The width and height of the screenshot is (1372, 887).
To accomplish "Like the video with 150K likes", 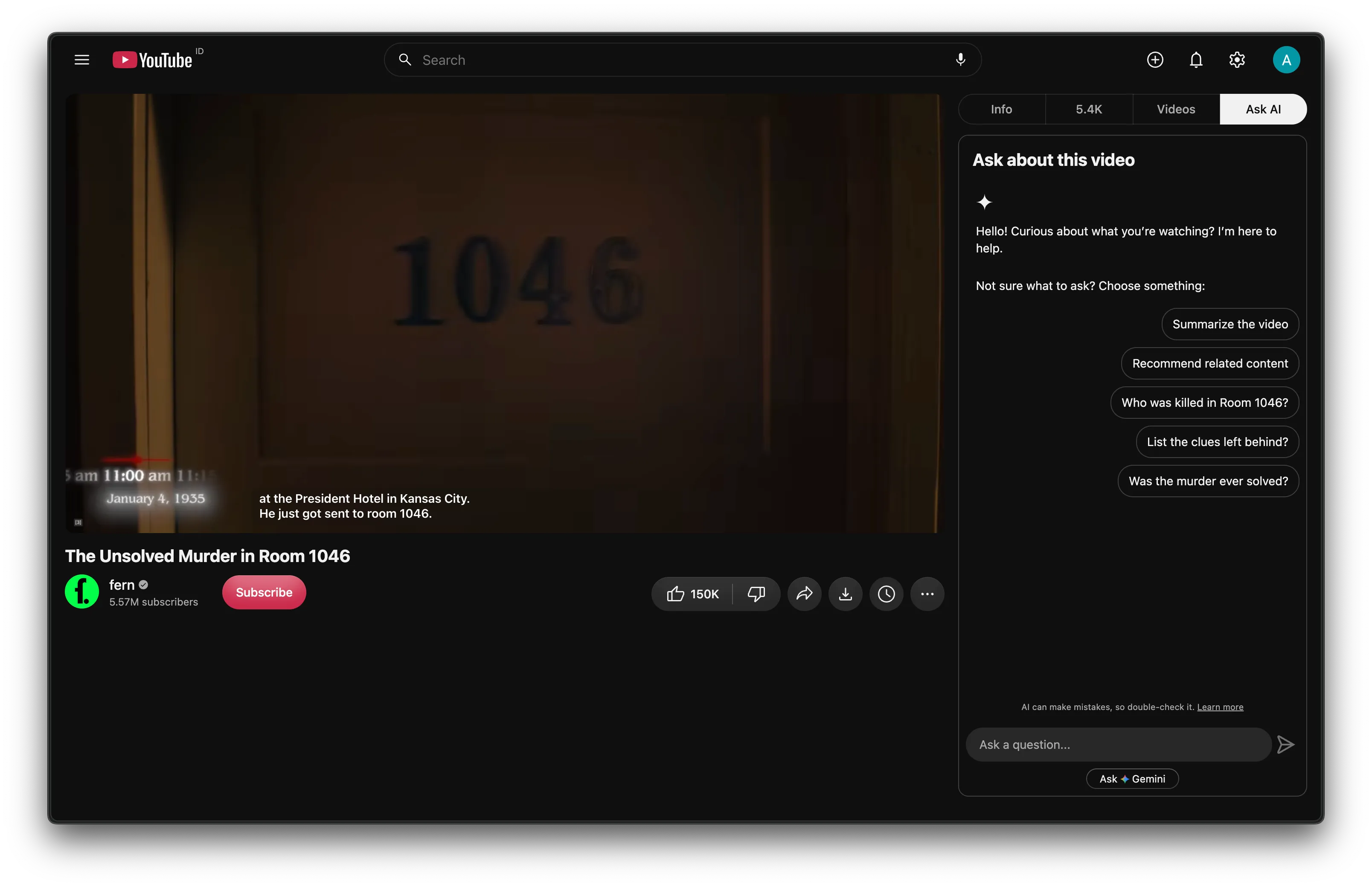I will [x=692, y=594].
